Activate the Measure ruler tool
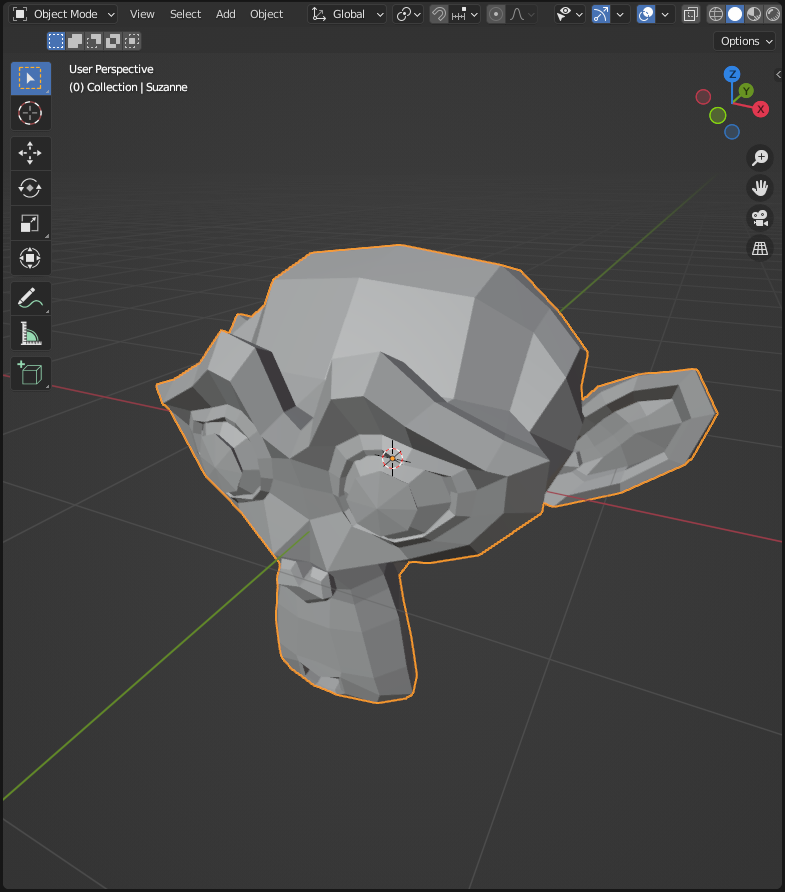Image resolution: width=785 pixels, height=892 pixels. tap(31, 333)
